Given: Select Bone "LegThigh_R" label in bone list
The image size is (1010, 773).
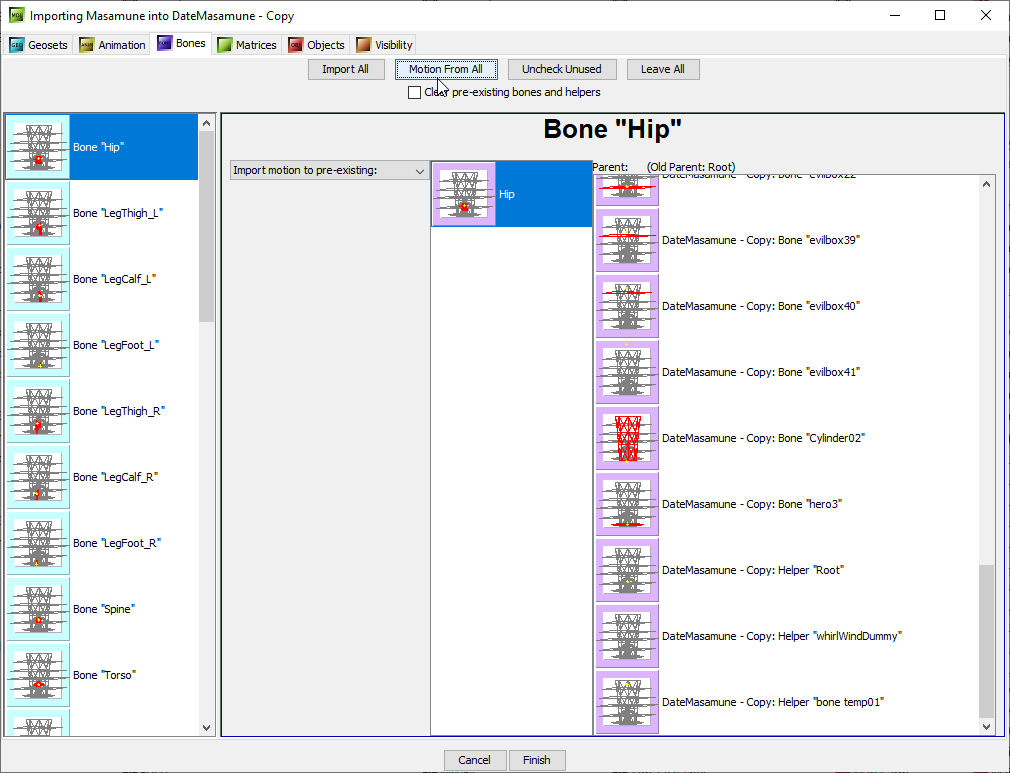Looking at the screenshot, I should point(119,411).
